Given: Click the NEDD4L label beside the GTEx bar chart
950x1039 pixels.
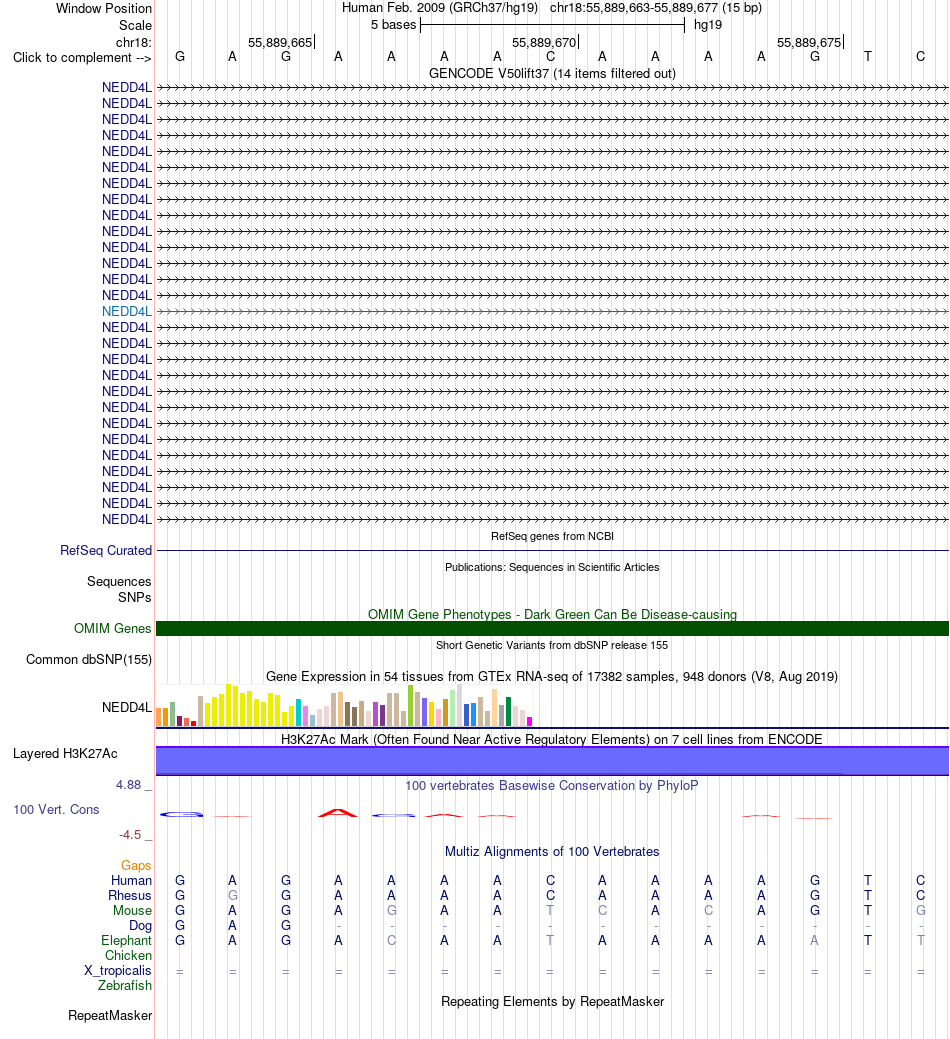Looking at the screenshot, I should pos(127,708).
